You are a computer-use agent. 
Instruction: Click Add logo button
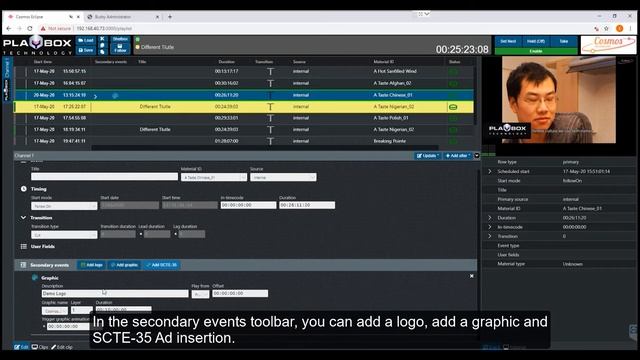click(92, 265)
